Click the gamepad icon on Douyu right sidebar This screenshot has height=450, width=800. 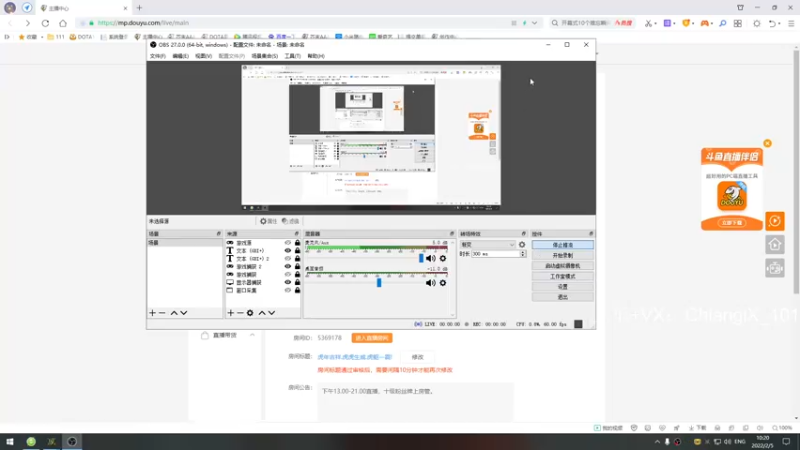(774, 268)
